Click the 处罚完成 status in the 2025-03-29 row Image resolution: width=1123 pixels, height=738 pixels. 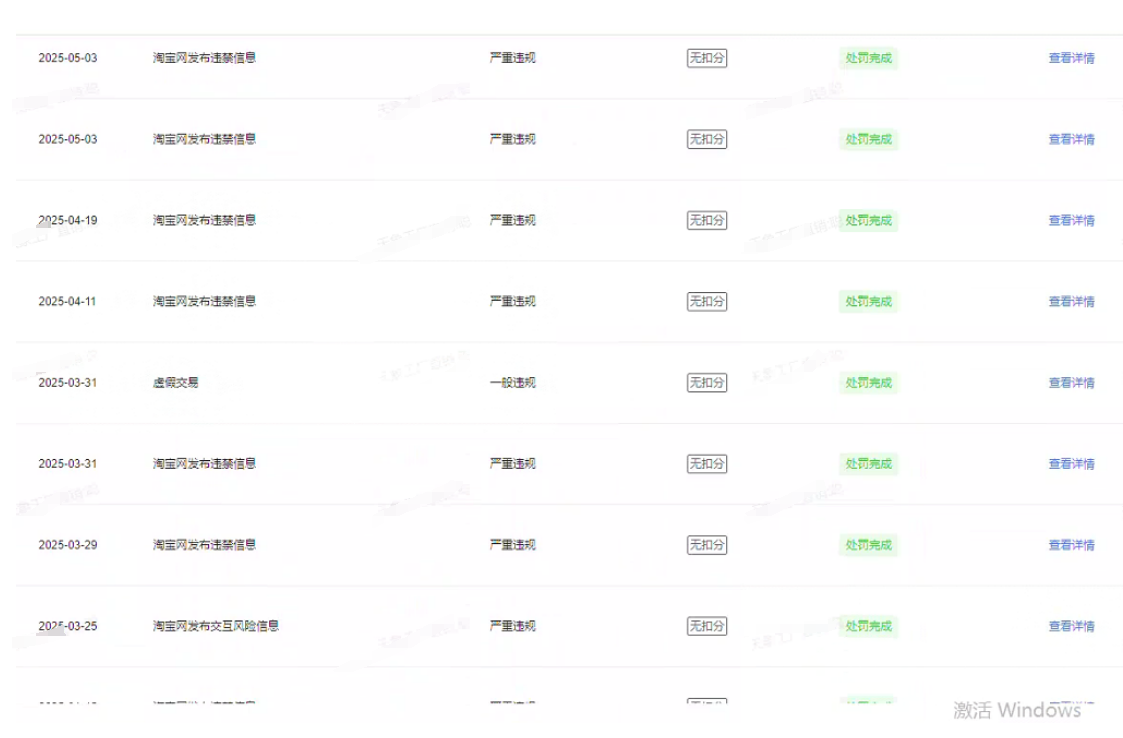point(868,545)
